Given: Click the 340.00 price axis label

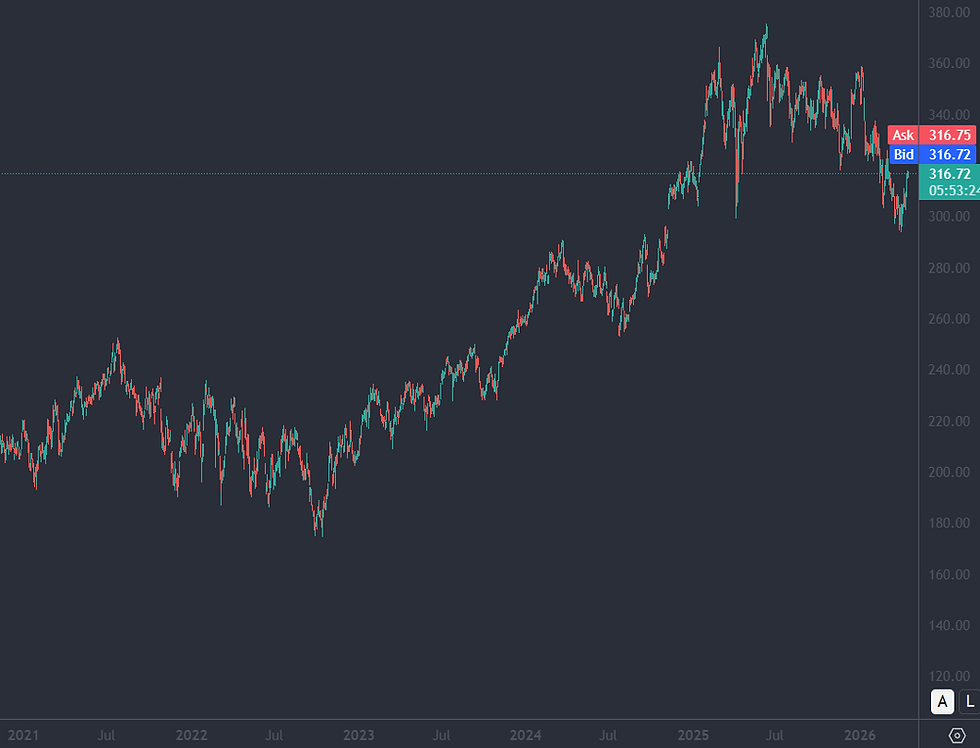Looking at the screenshot, I should [x=949, y=114].
